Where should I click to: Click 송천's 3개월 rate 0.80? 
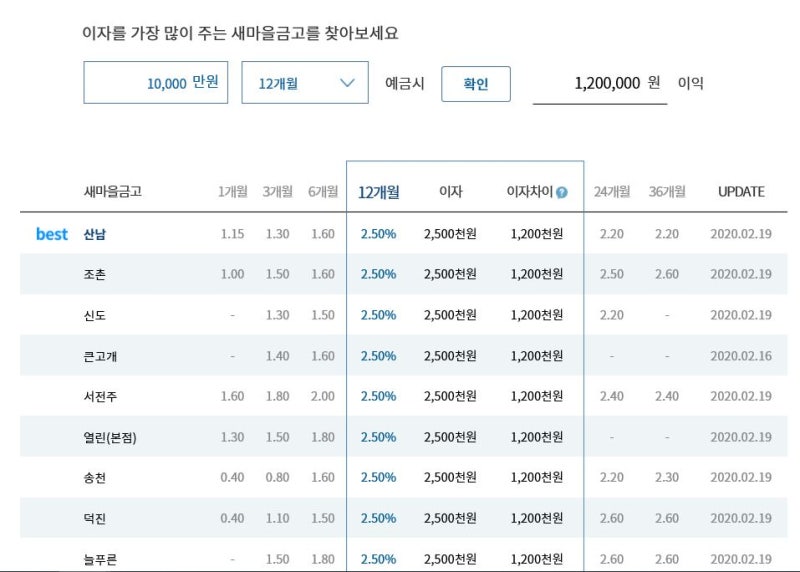pos(278,478)
